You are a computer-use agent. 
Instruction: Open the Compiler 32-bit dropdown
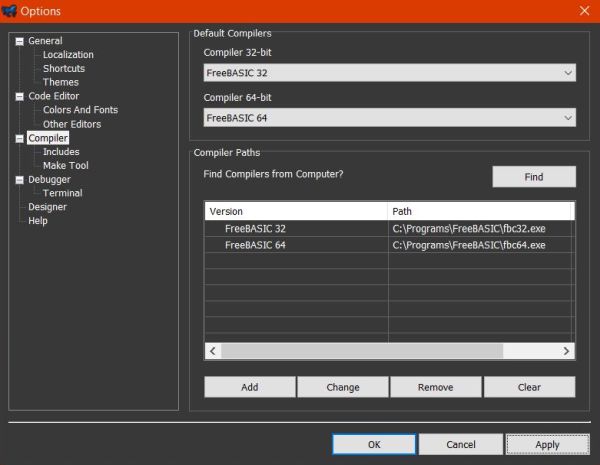click(390, 73)
